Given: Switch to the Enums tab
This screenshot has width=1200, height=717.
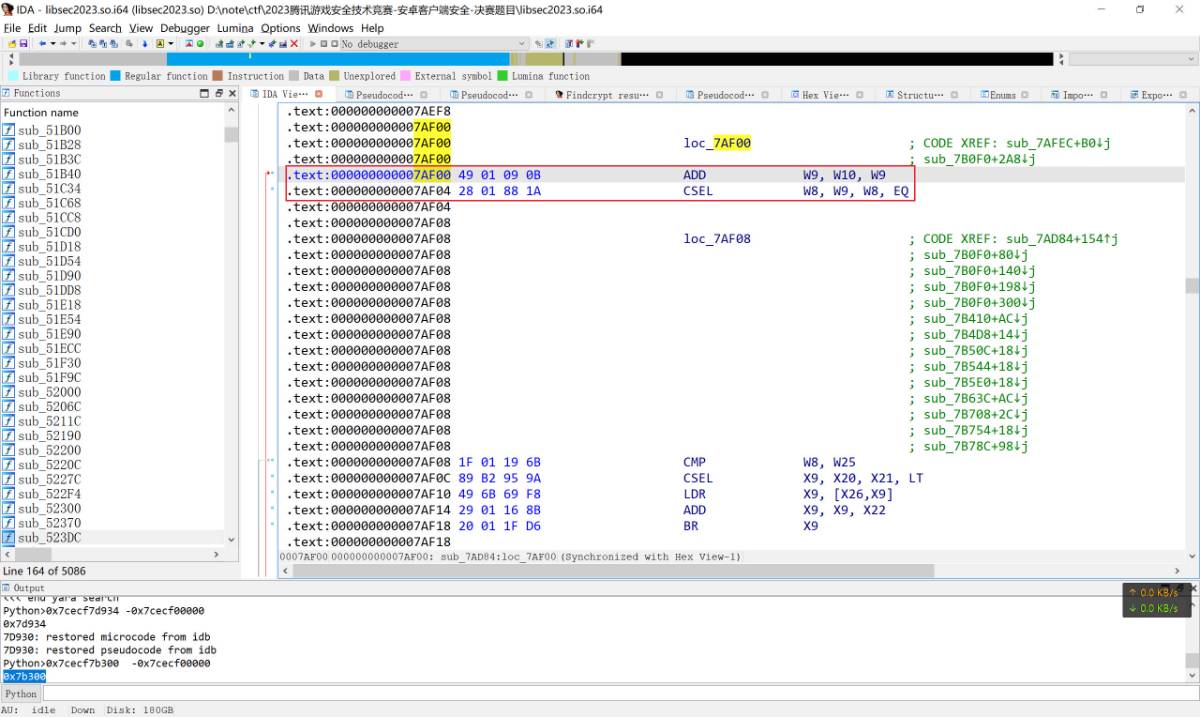Looking at the screenshot, I should (x=1002, y=95).
